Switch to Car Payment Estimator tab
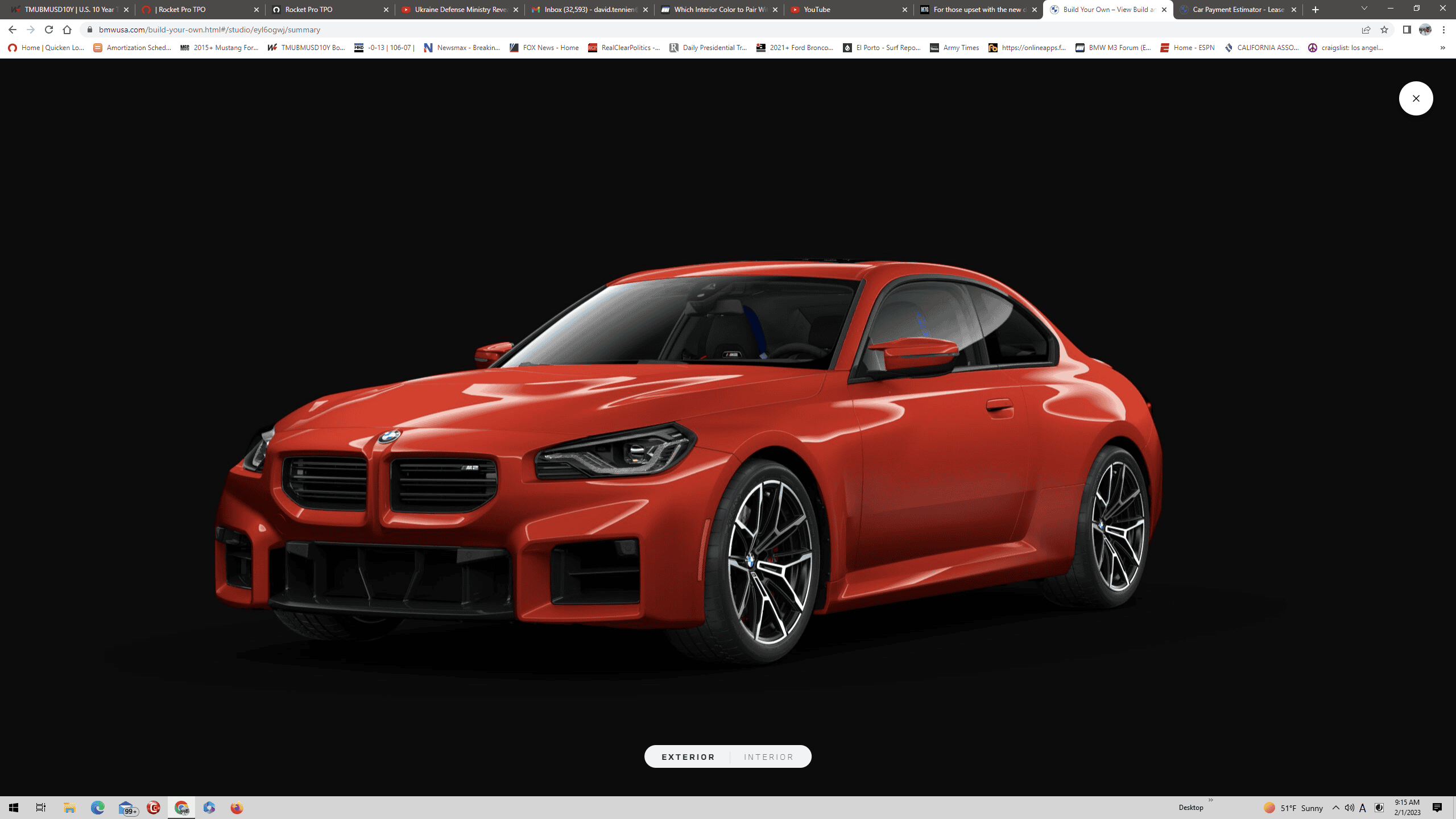This screenshot has width=1456, height=819. 1238,10
